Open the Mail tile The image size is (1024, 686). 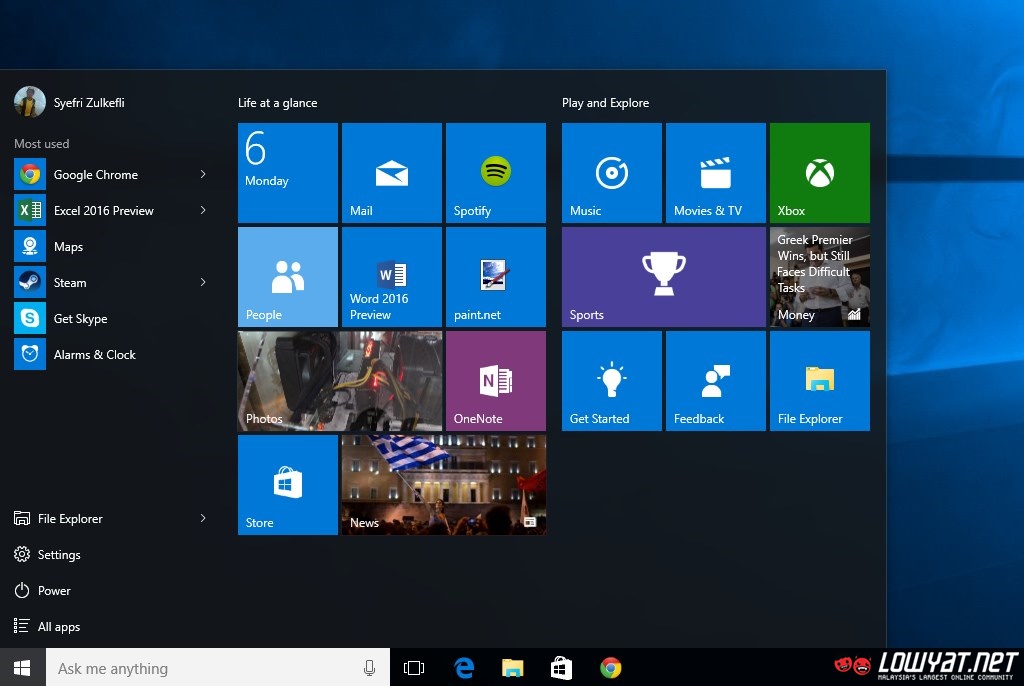[391, 173]
